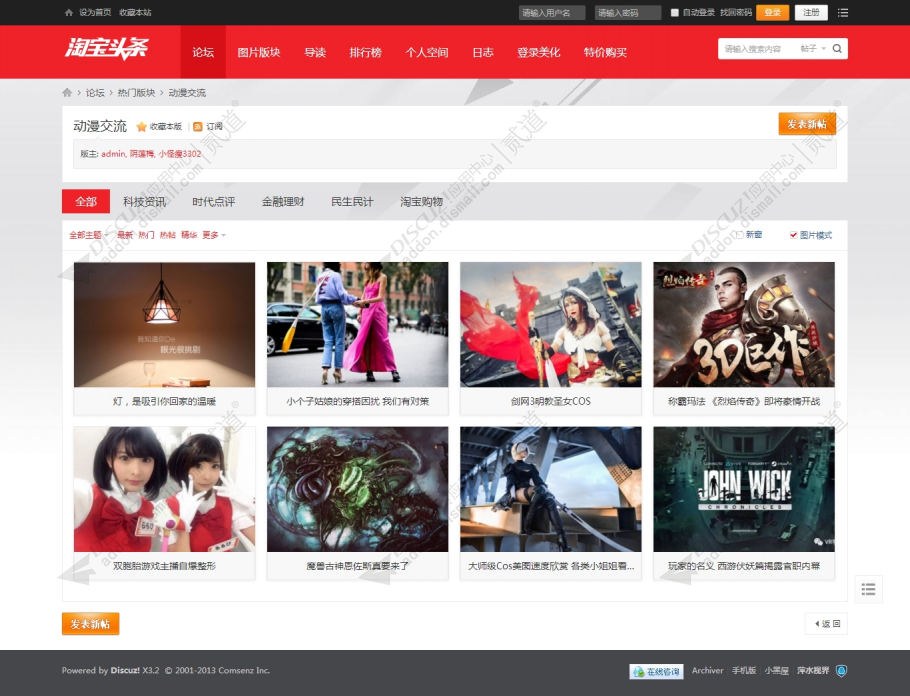Click the 在线咨询 footer badge
Viewport: 910px width, 696px height.
coord(656,671)
